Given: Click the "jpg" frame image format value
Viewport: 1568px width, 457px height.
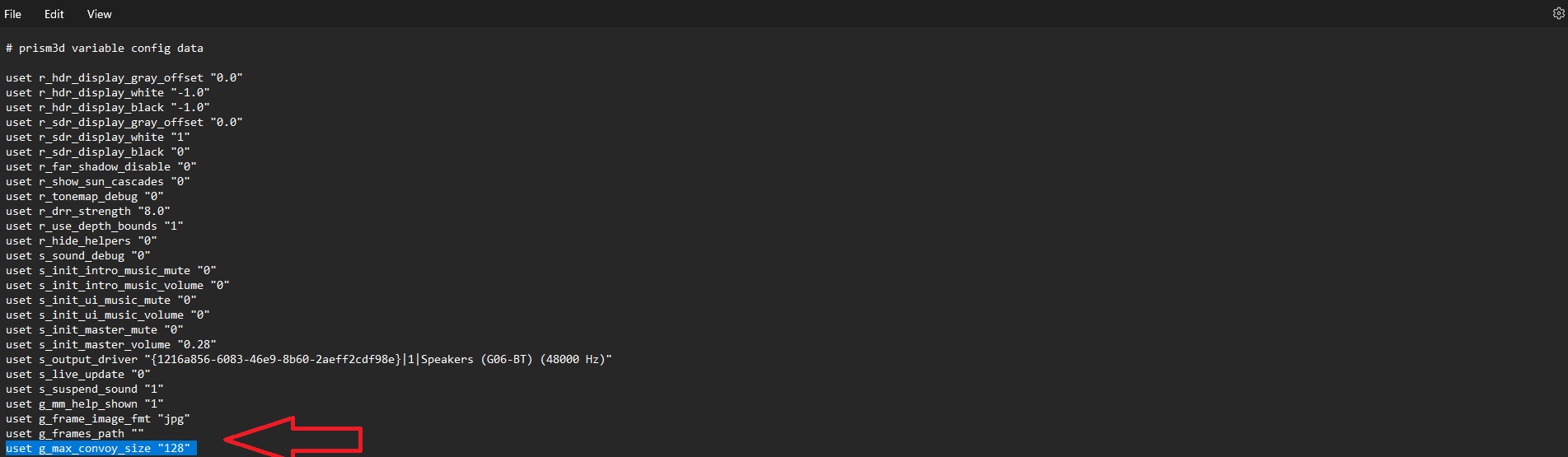Looking at the screenshot, I should click(174, 419).
